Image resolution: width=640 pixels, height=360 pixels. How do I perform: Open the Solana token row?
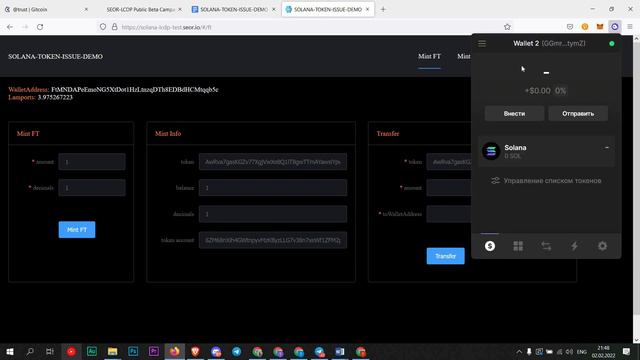(x=546, y=151)
